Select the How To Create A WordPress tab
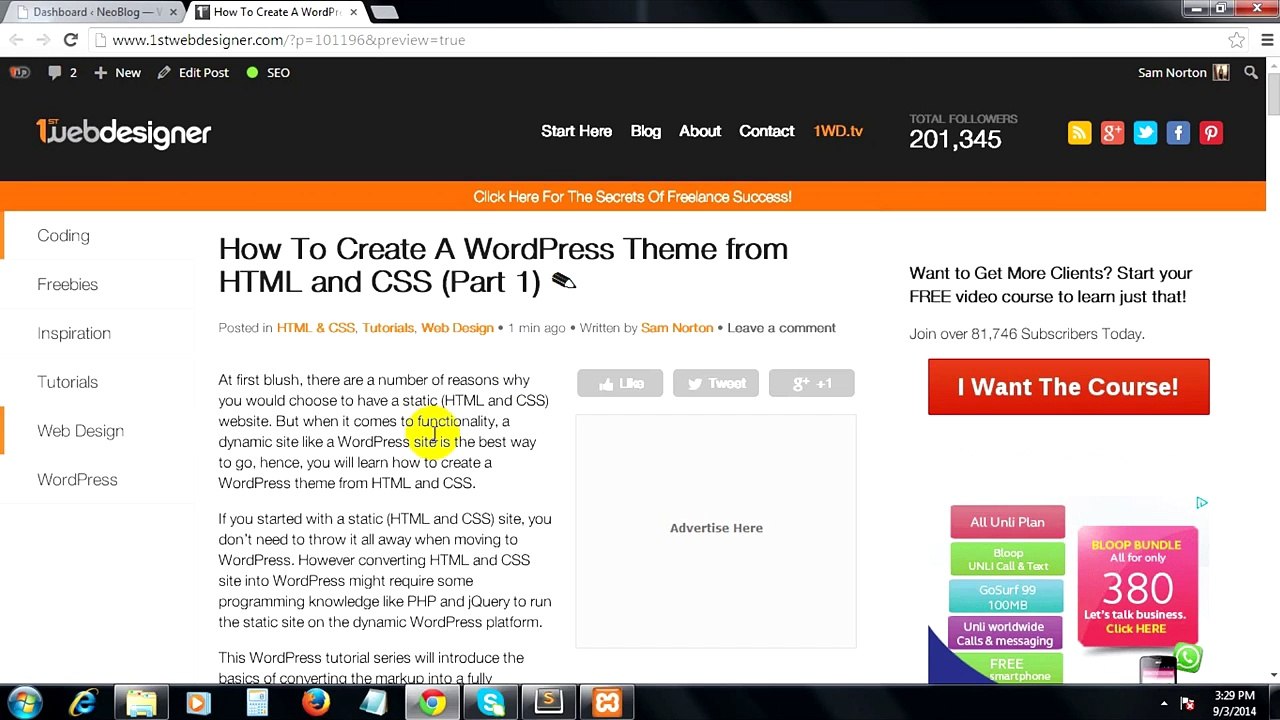This screenshot has width=1280, height=720. coord(278,12)
